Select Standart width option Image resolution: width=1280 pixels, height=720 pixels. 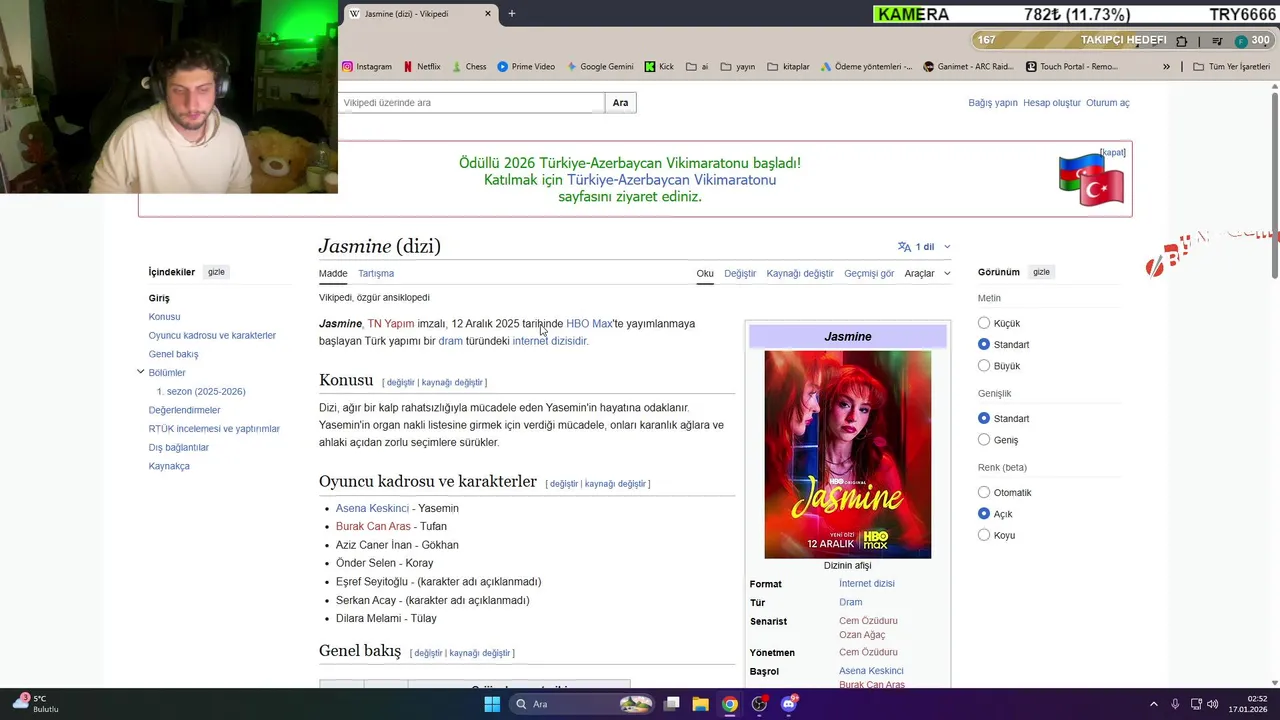click(984, 418)
